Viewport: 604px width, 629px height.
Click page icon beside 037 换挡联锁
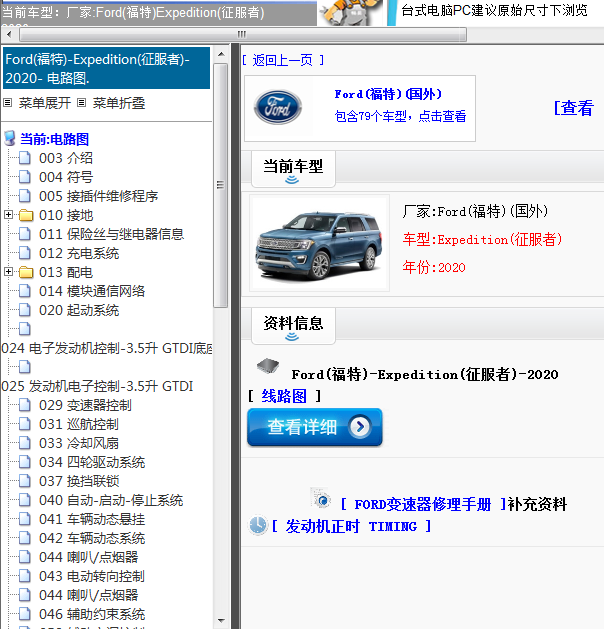pos(25,481)
